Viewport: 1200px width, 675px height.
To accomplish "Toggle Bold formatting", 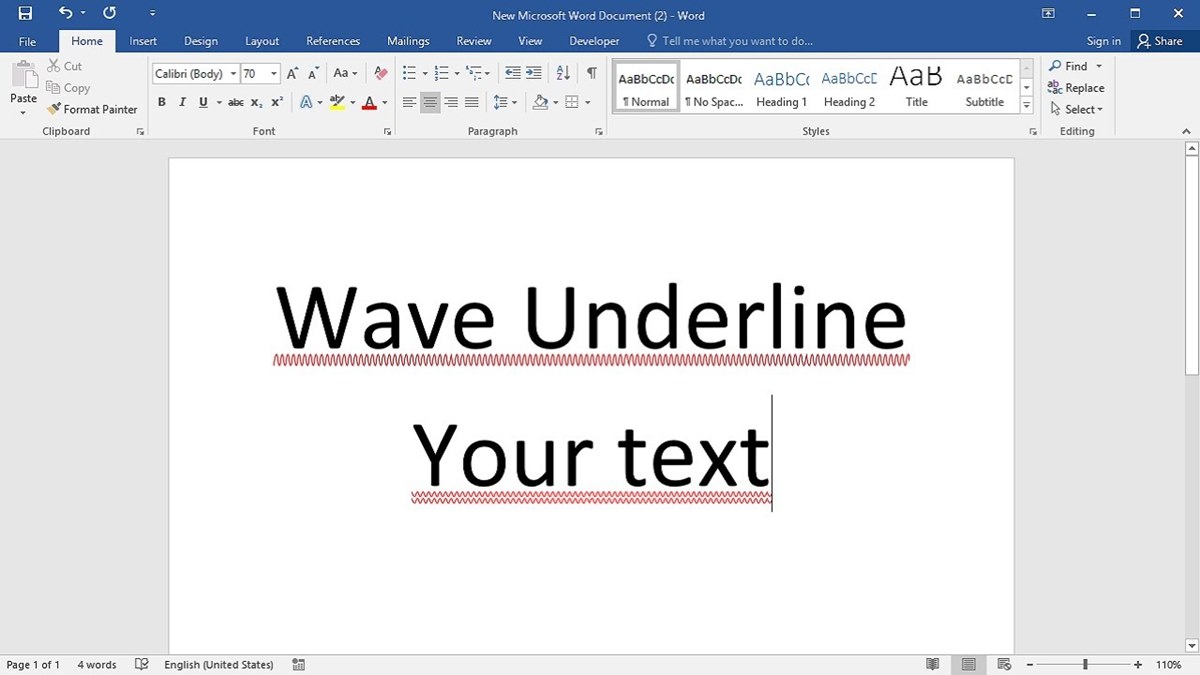I will click(x=162, y=102).
